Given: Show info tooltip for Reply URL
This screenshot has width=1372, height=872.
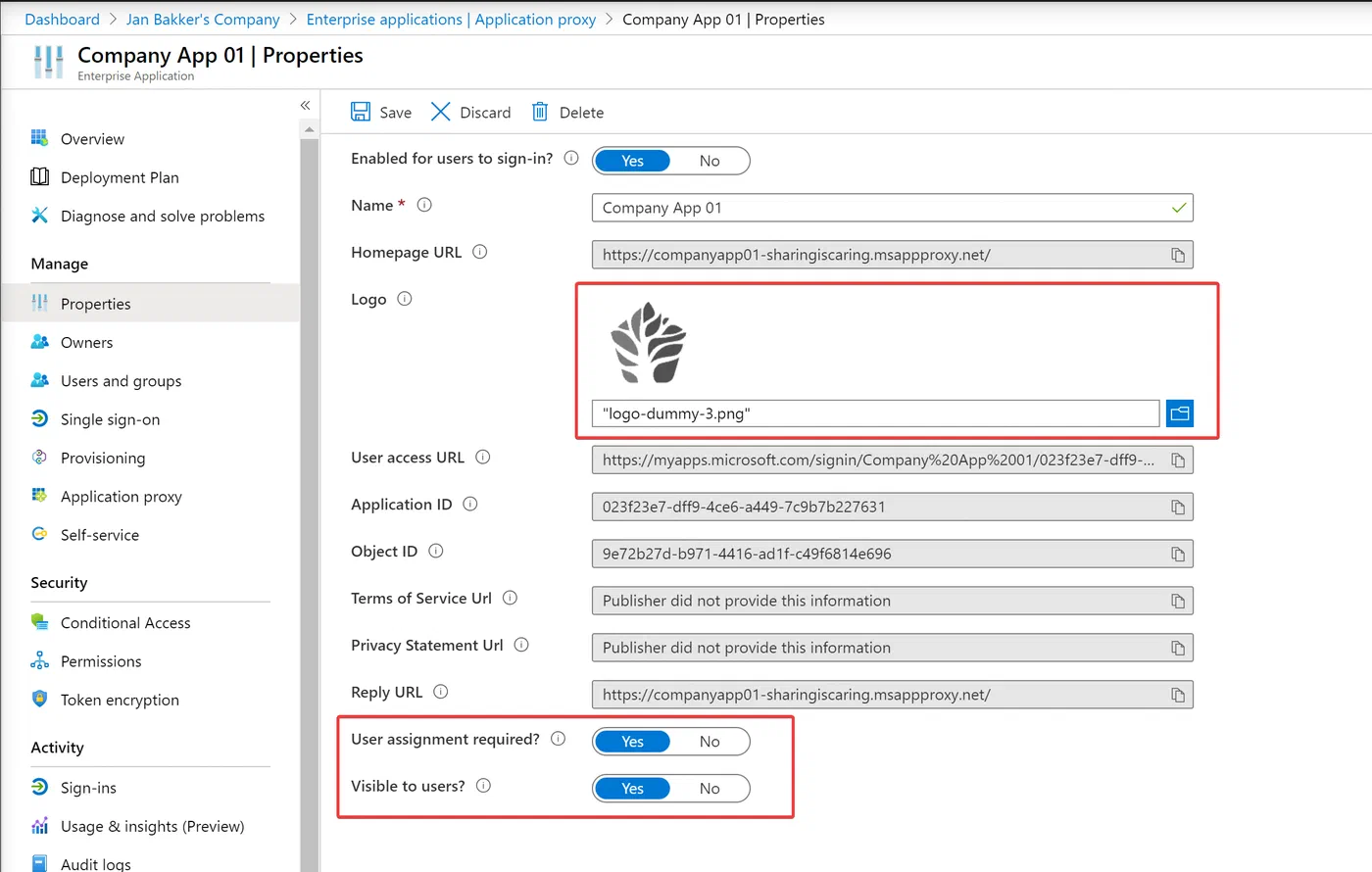Looking at the screenshot, I should [x=441, y=692].
